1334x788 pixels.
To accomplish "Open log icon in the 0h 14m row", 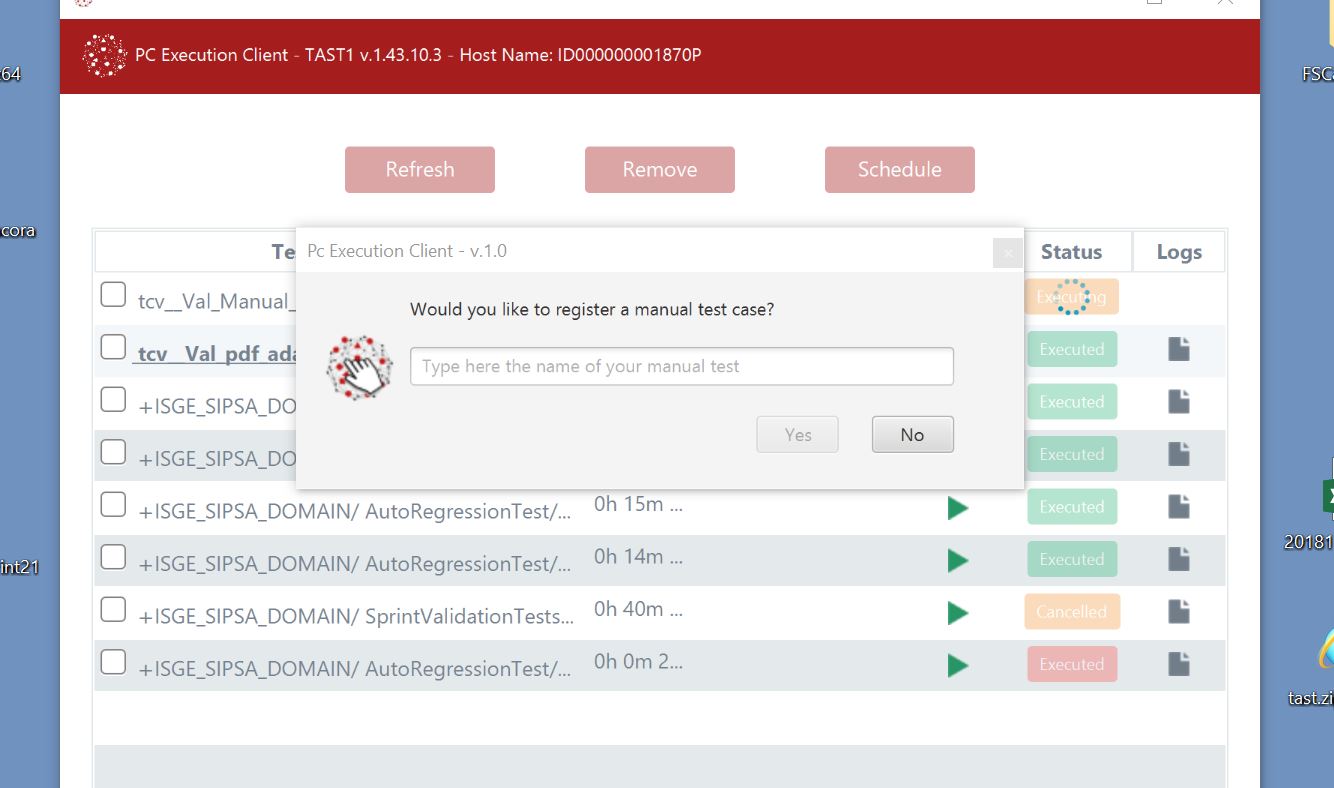I will tap(1179, 559).
